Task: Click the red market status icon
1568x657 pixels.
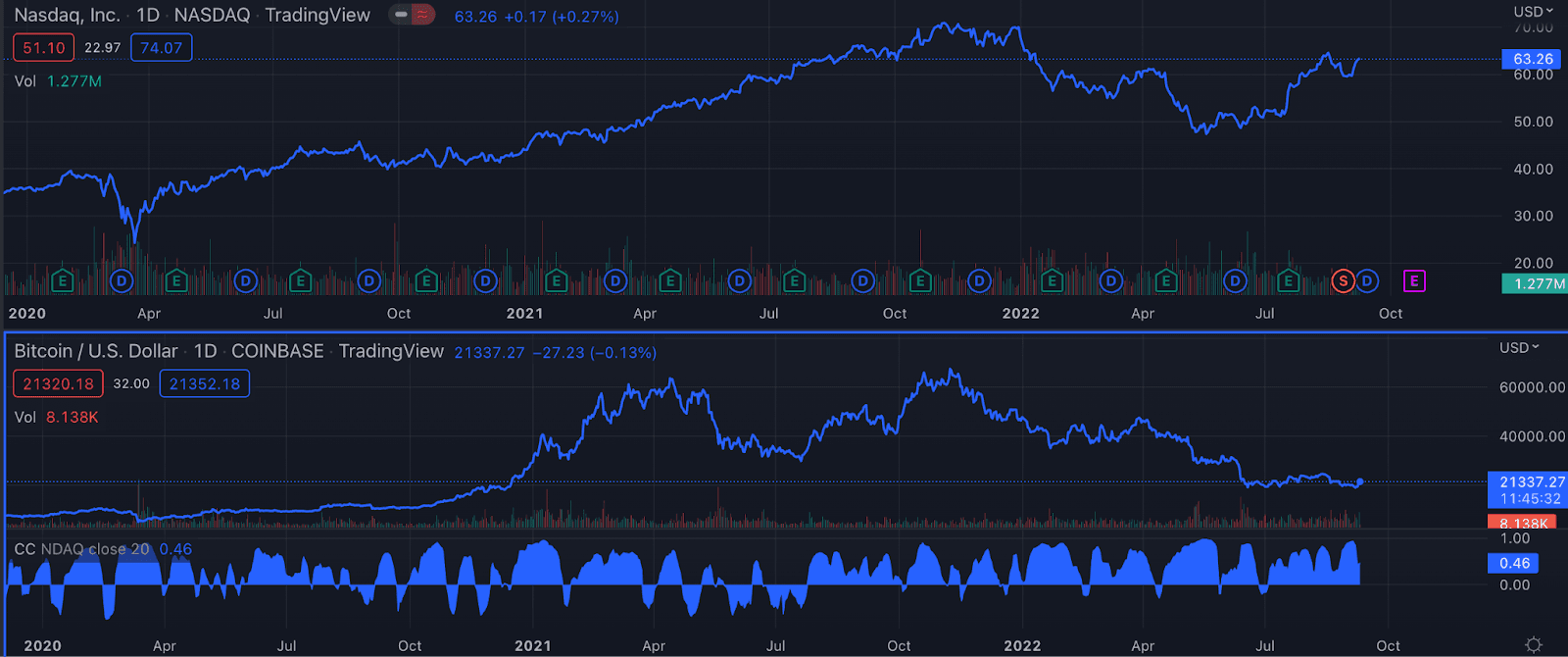Action: coord(422,15)
